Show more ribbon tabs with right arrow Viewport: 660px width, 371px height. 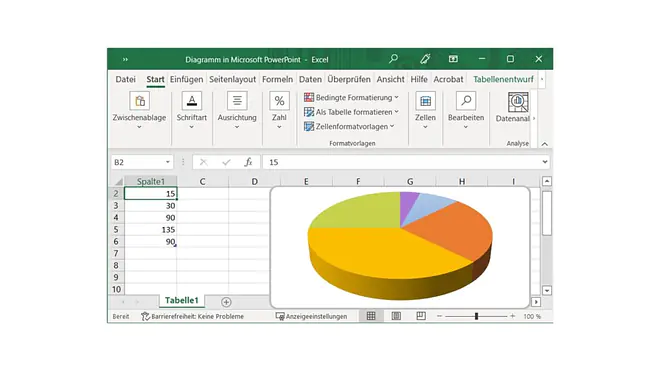click(542, 79)
